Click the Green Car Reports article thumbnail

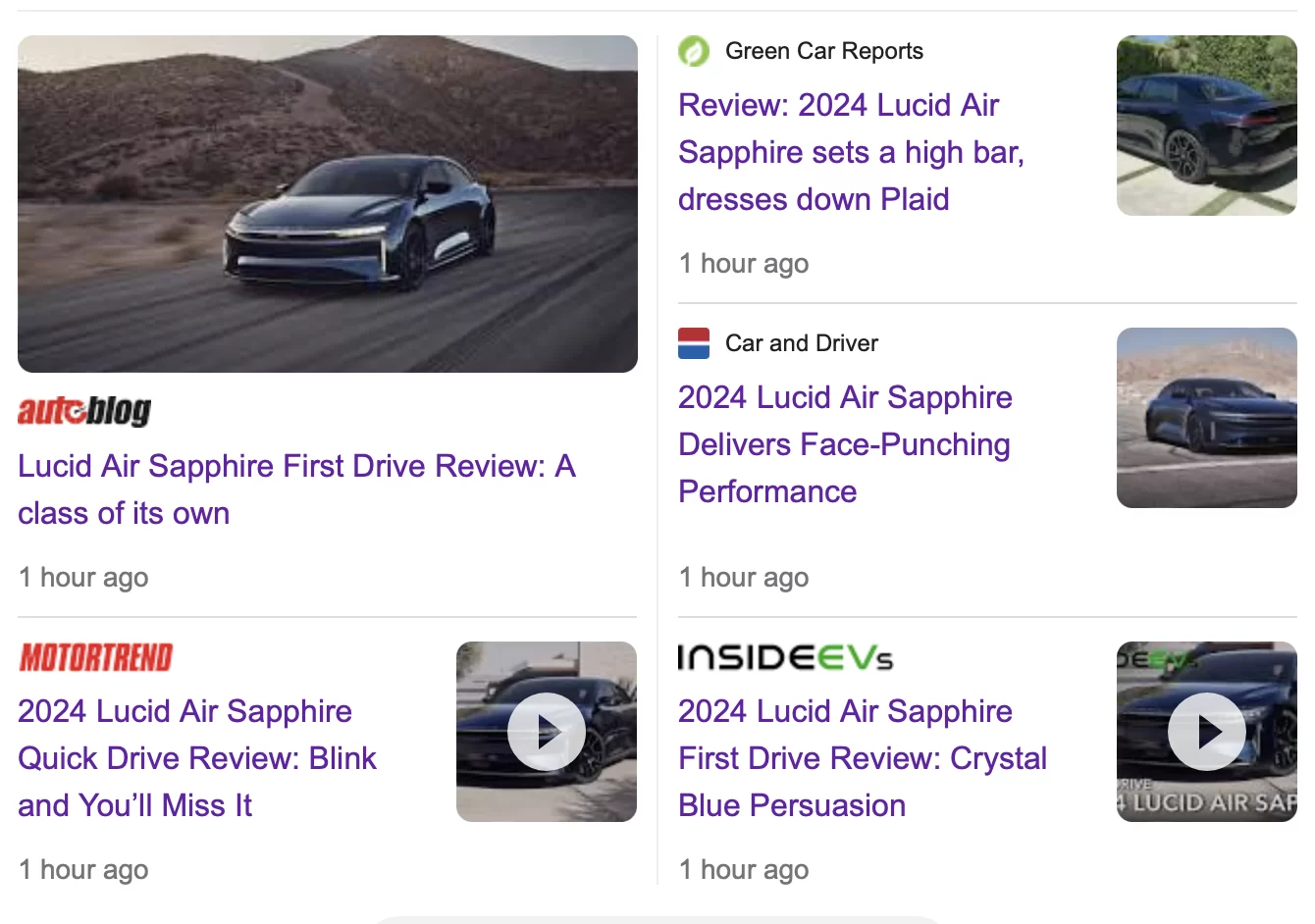(1207, 126)
